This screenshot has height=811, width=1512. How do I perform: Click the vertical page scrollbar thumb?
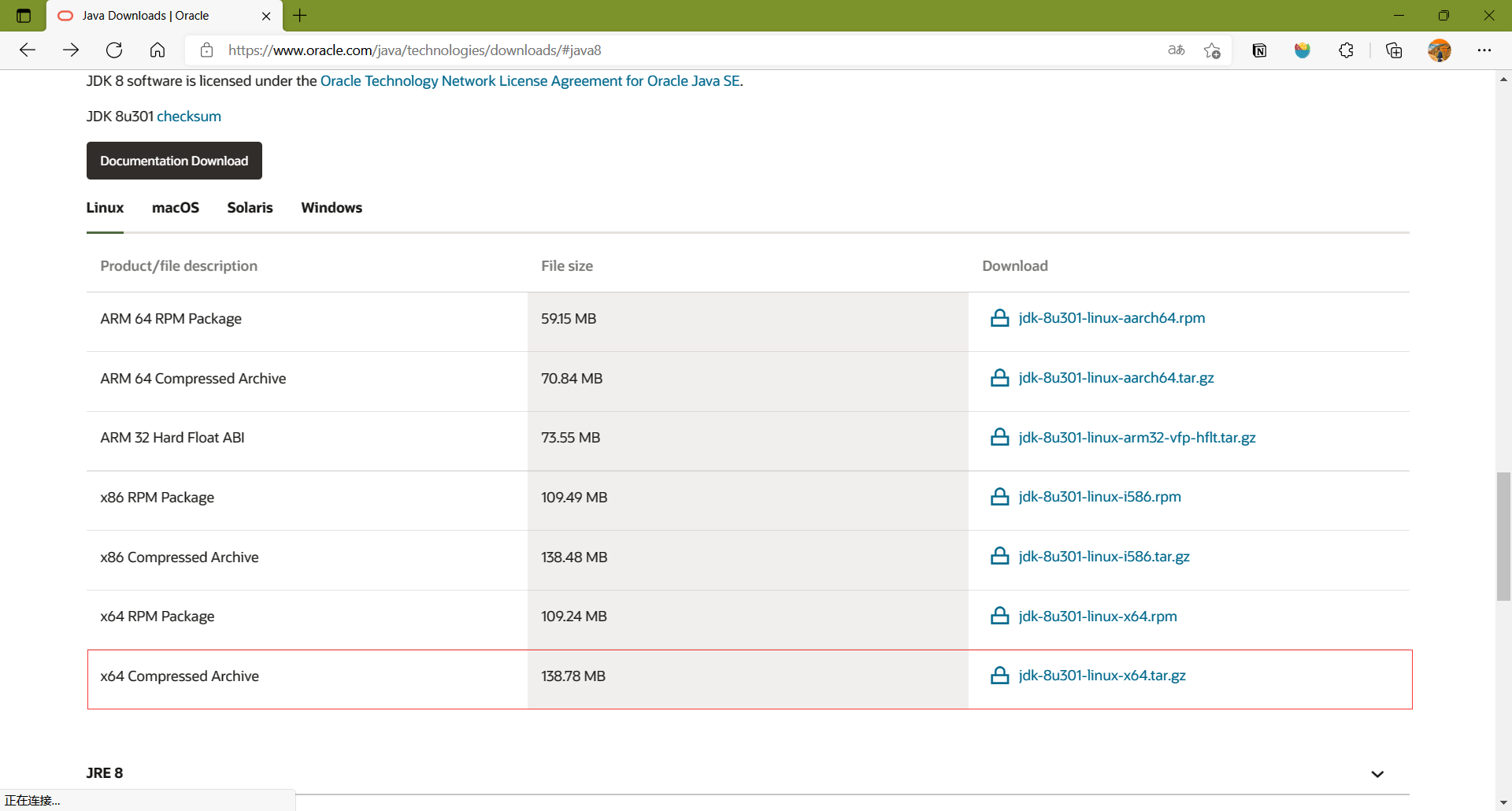(1503, 537)
